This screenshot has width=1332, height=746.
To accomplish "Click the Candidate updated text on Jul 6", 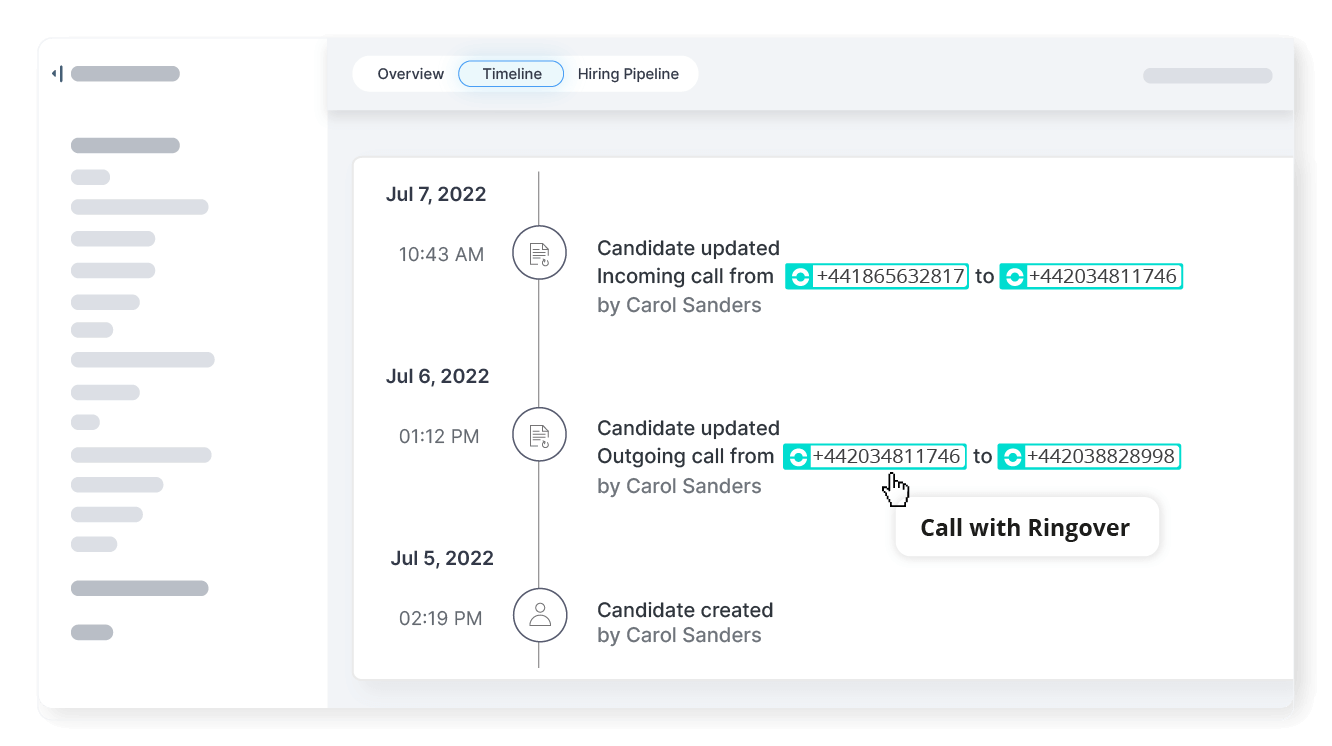I will pos(688,428).
